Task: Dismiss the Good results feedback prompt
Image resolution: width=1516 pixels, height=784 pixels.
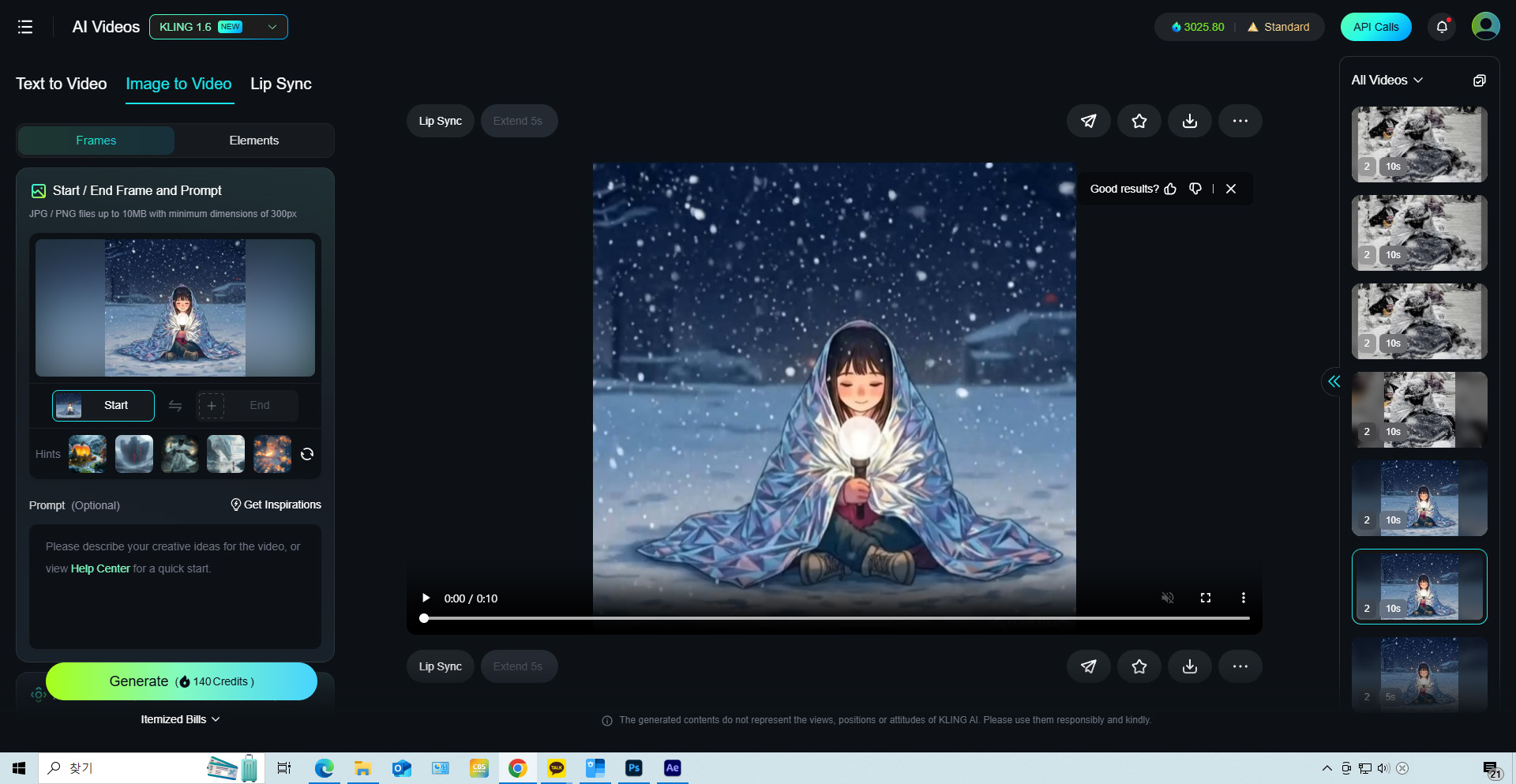Action: [x=1231, y=189]
